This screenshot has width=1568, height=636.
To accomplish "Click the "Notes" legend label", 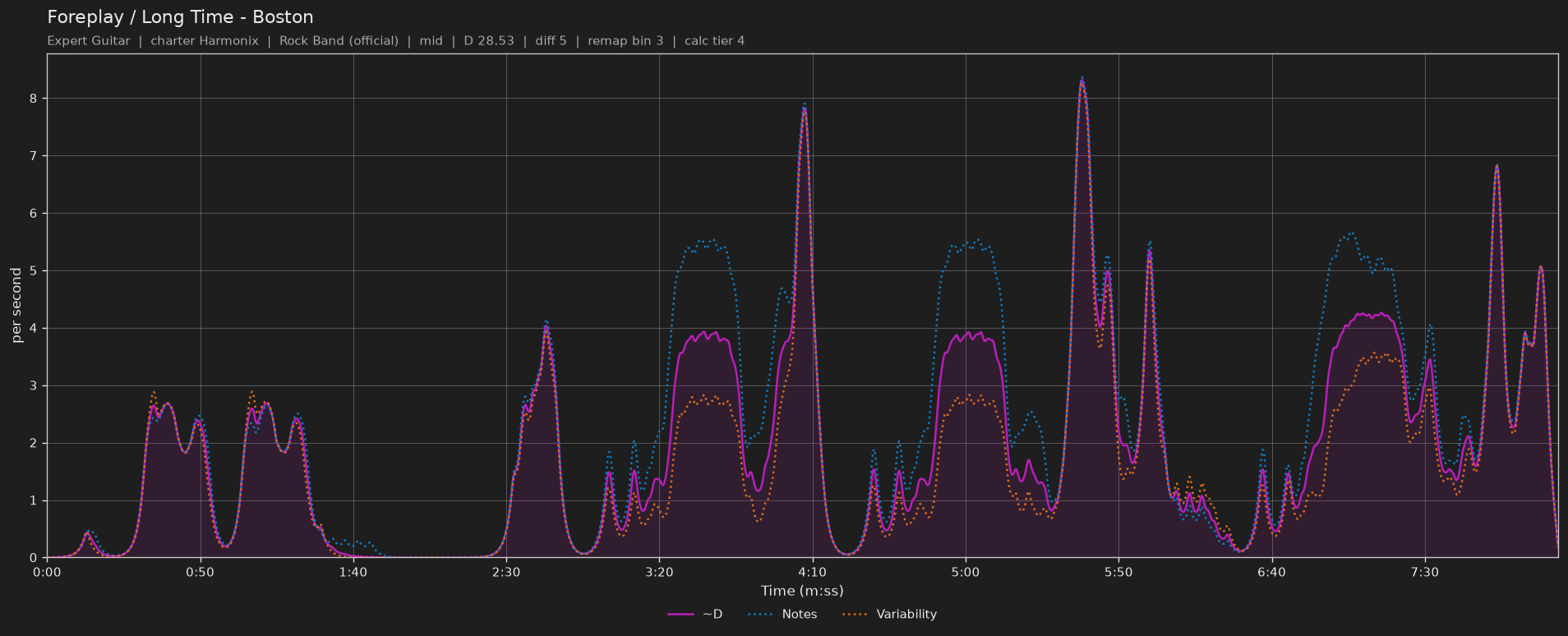I will 800,615.
